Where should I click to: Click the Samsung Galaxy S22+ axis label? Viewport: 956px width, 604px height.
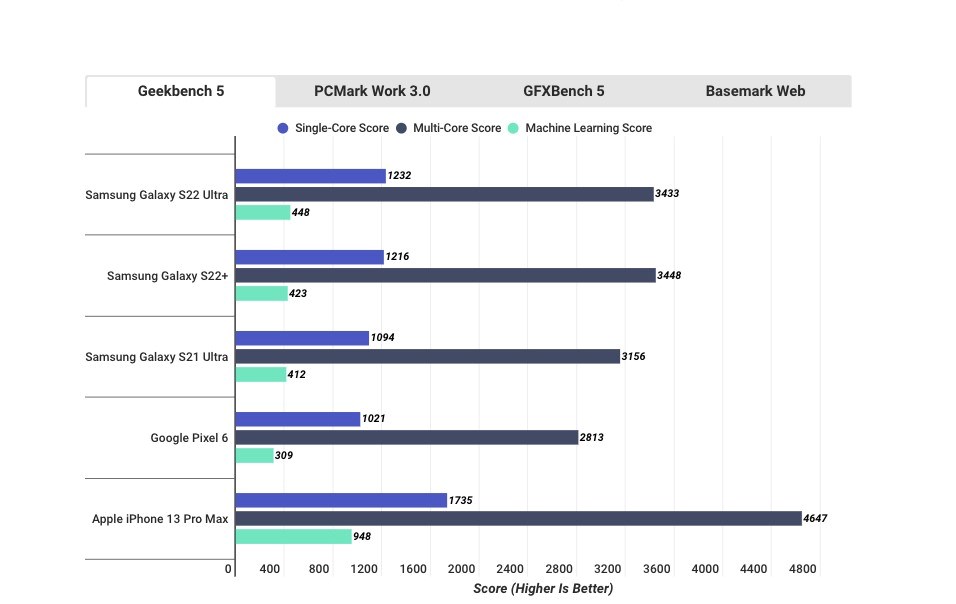[168, 276]
